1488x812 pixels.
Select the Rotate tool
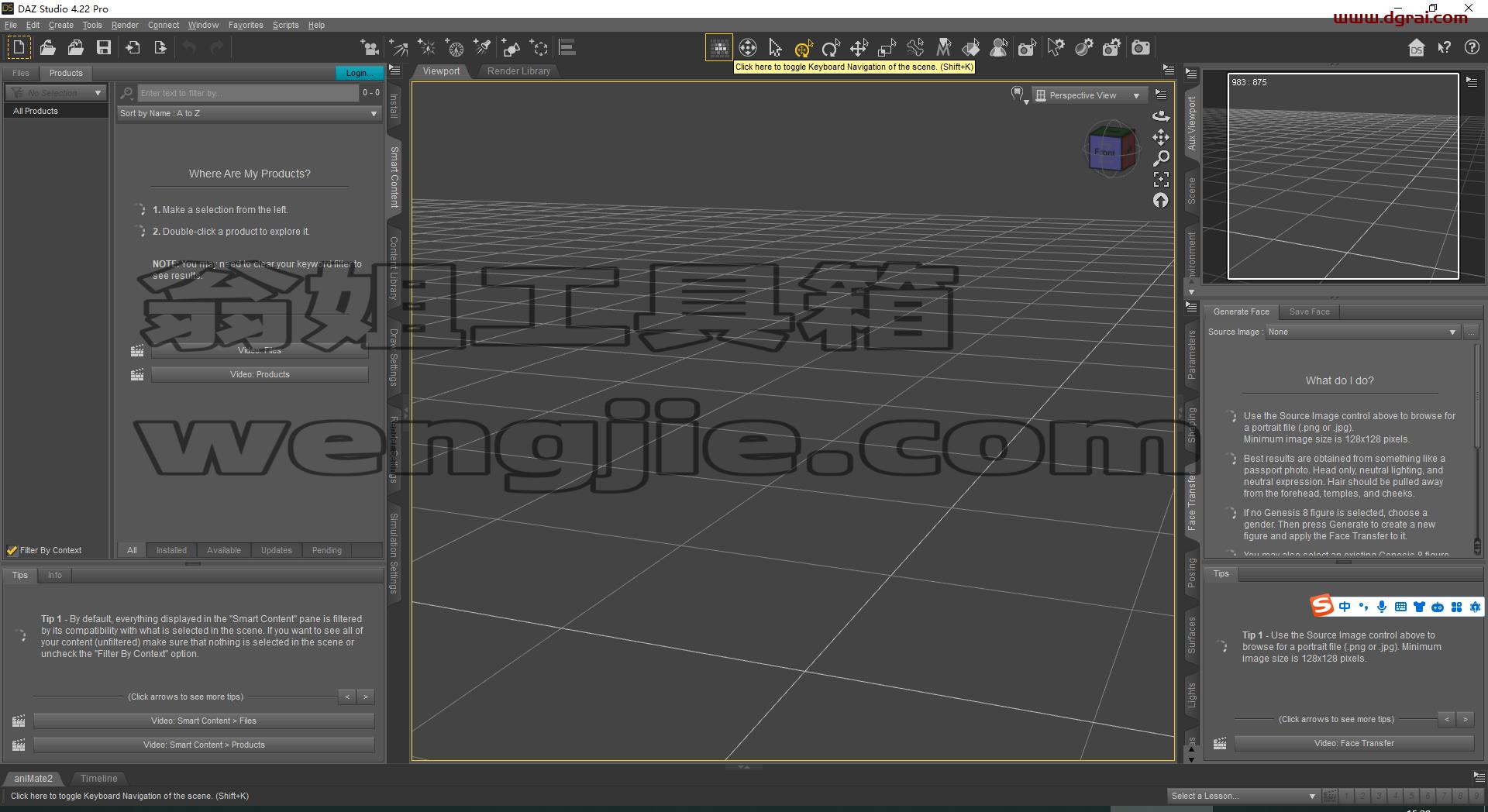tap(831, 48)
